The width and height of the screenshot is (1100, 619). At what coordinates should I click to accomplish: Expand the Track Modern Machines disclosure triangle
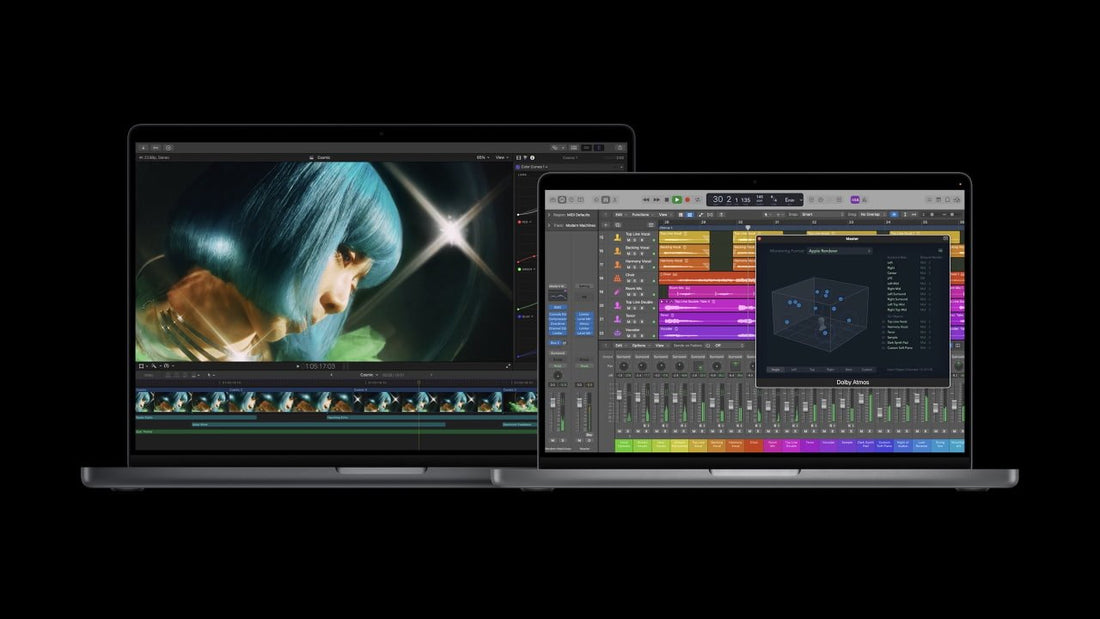(x=549, y=225)
